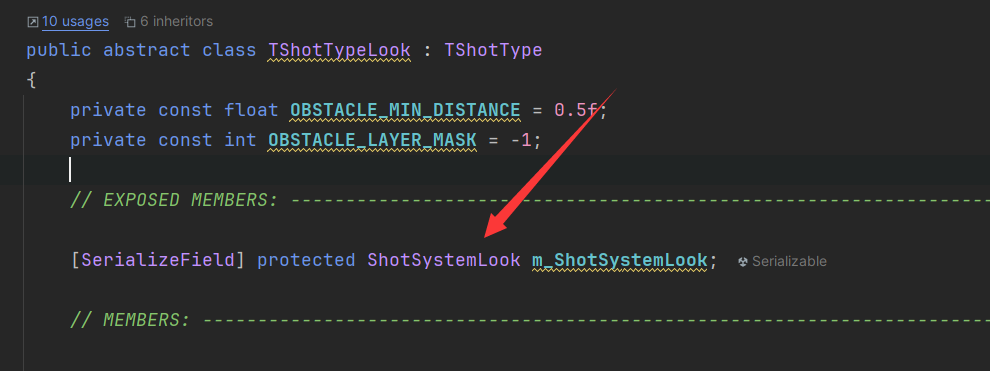Click the int keyword
Screen dimensions: 990x371
point(240,140)
